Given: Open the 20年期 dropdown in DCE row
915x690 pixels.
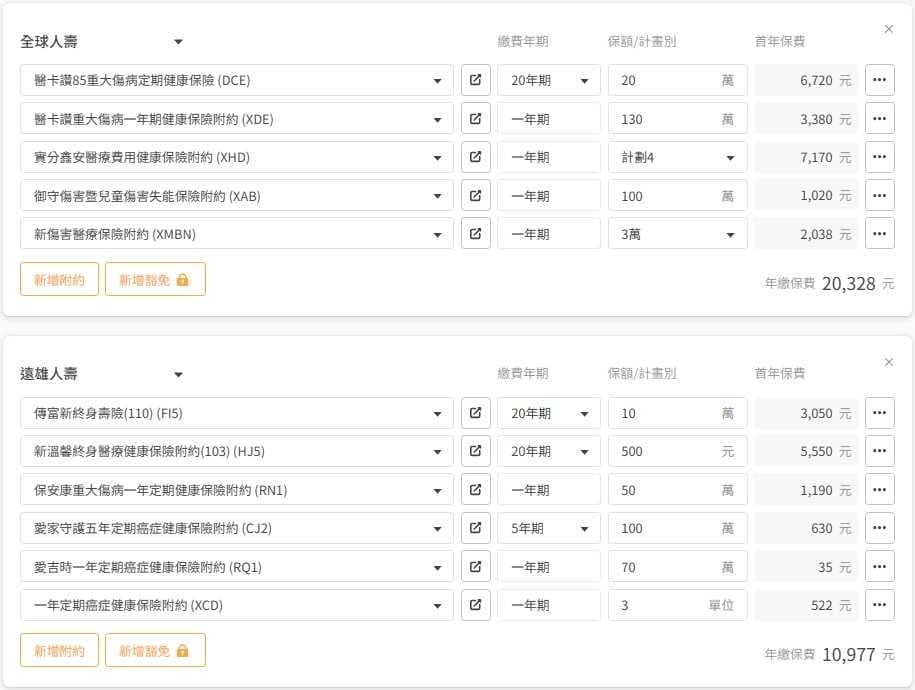Looking at the screenshot, I should 549,80.
